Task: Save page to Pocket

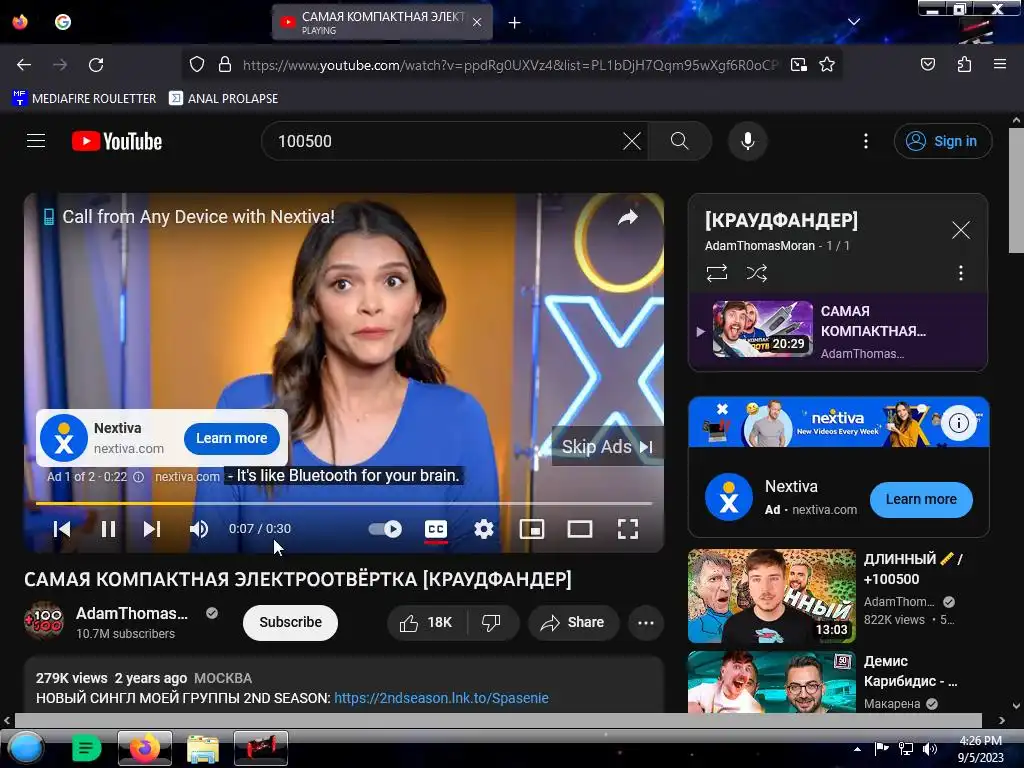Action: 928,65
